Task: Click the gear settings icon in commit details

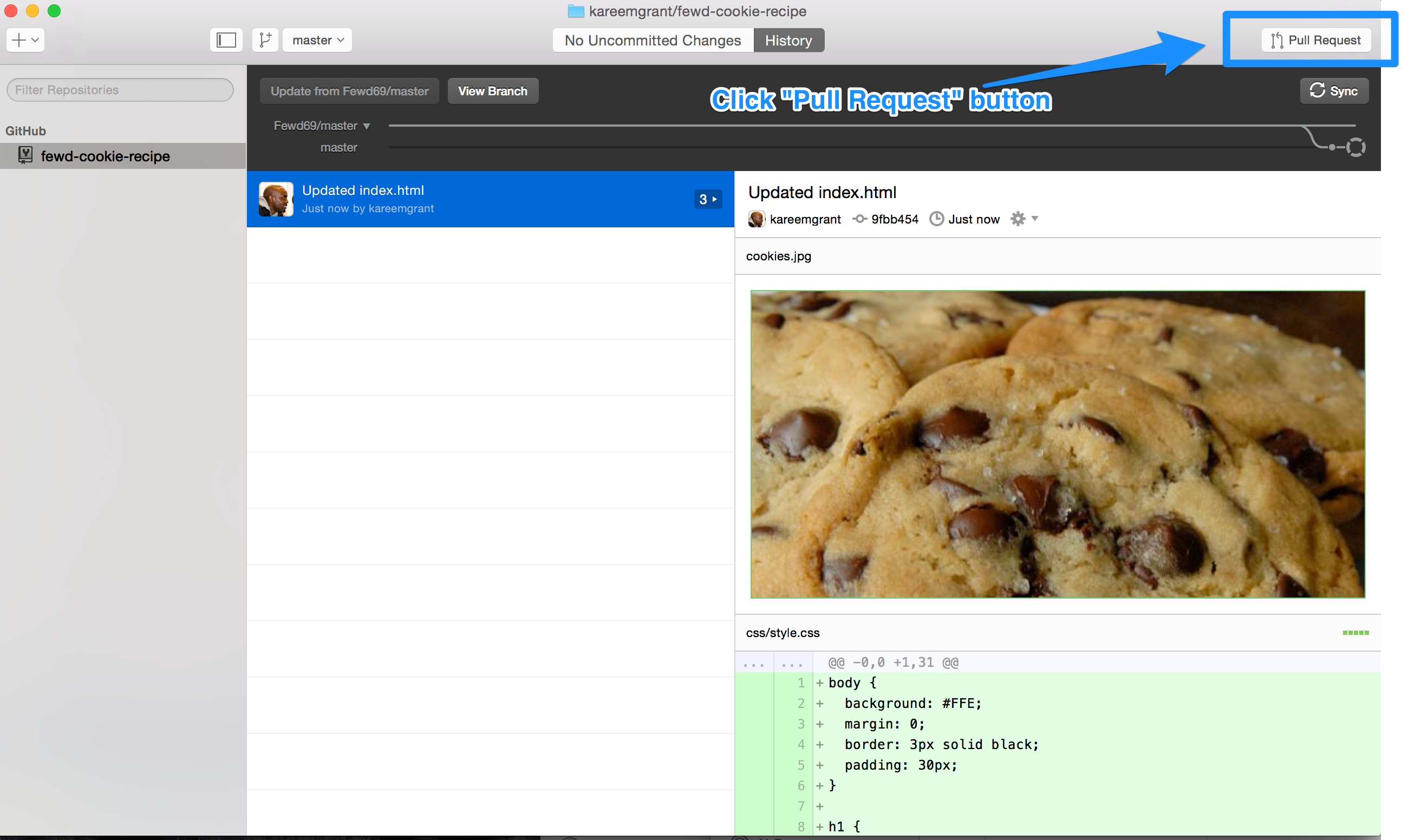Action: pyautogui.click(x=1018, y=219)
